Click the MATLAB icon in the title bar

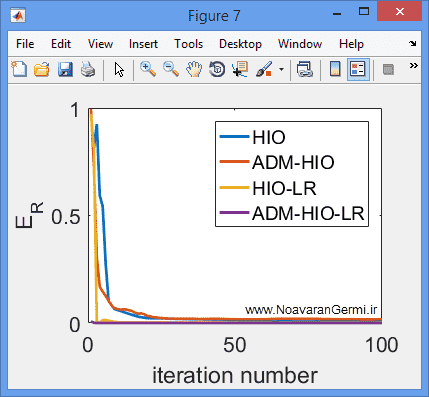(x=18, y=16)
